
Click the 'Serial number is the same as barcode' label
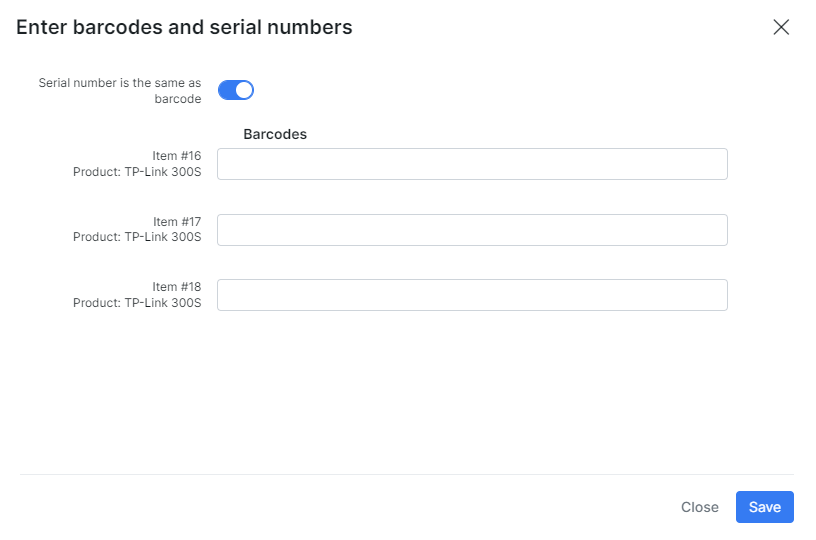(x=120, y=91)
